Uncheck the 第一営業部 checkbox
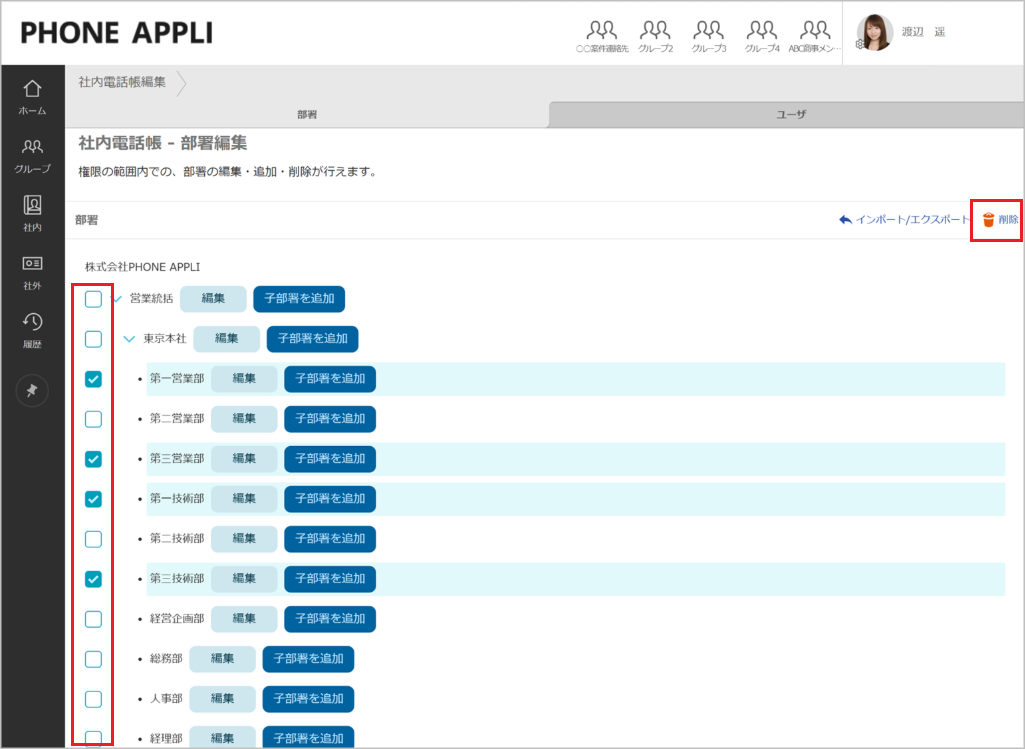The image size is (1025, 749). click(93, 379)
